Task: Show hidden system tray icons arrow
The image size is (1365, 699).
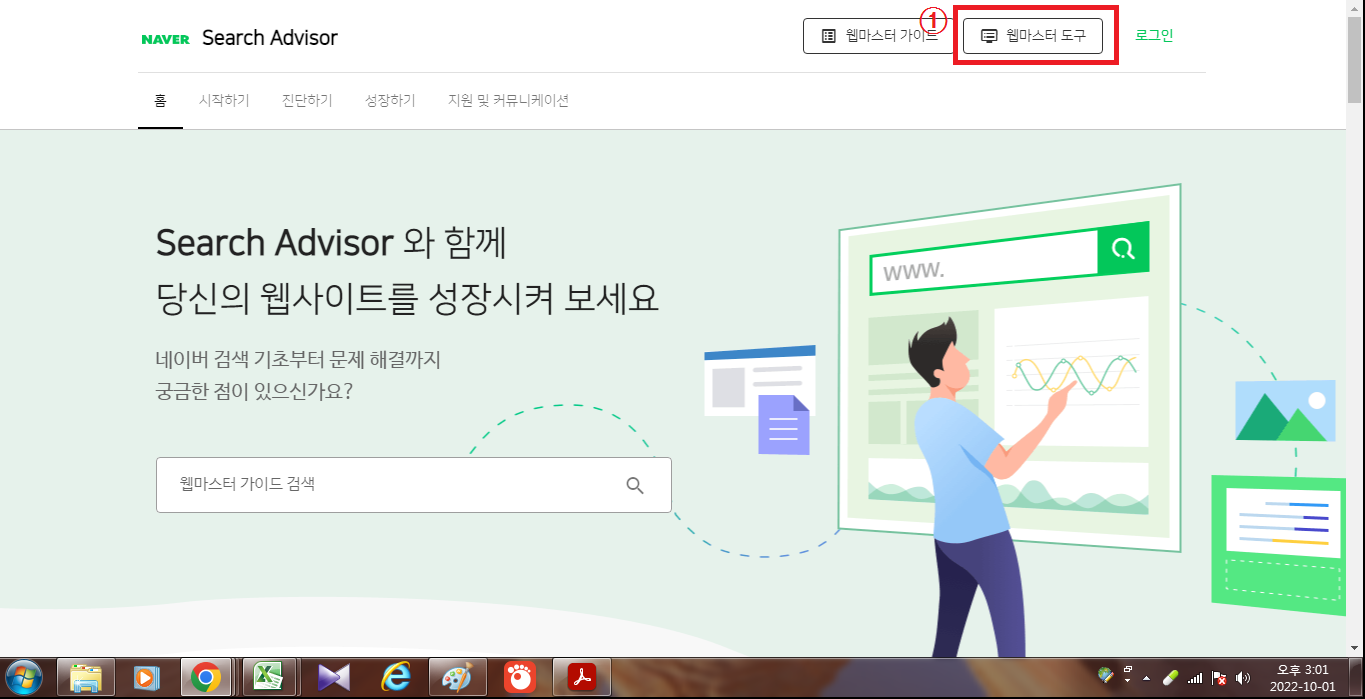Action: [x=1146, y=677]
